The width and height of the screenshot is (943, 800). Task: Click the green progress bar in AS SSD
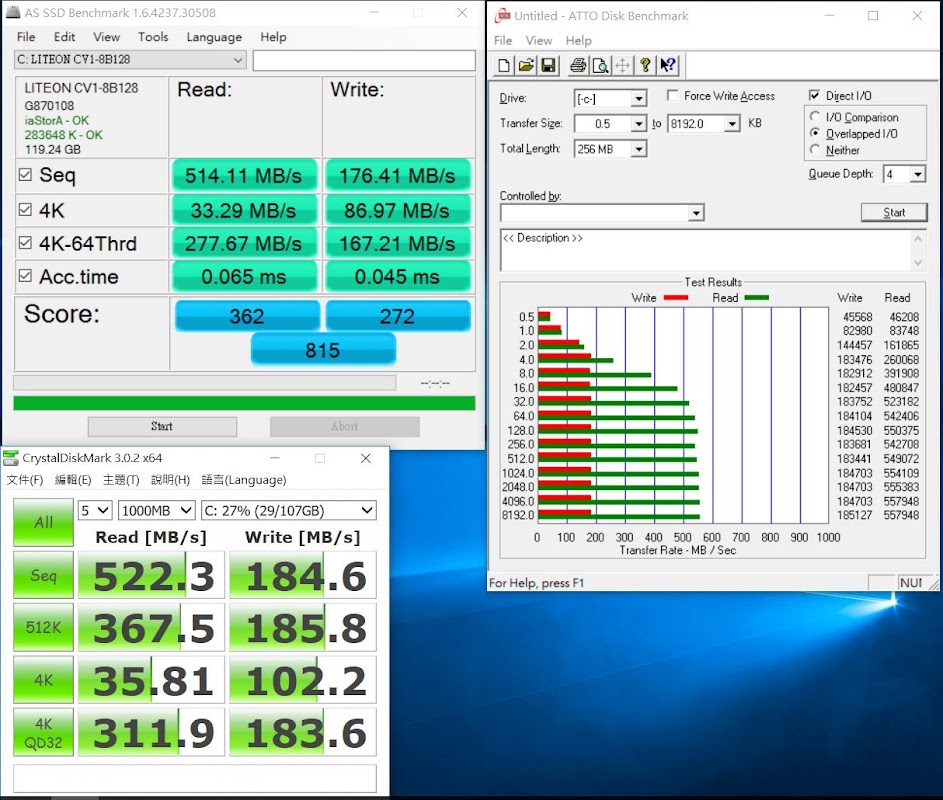(244, 403)
